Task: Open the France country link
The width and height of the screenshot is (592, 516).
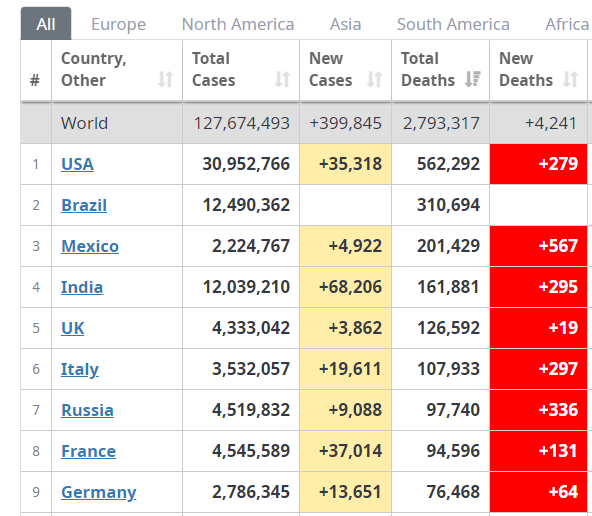Action: pyautogui.click(x=88, y=451)
